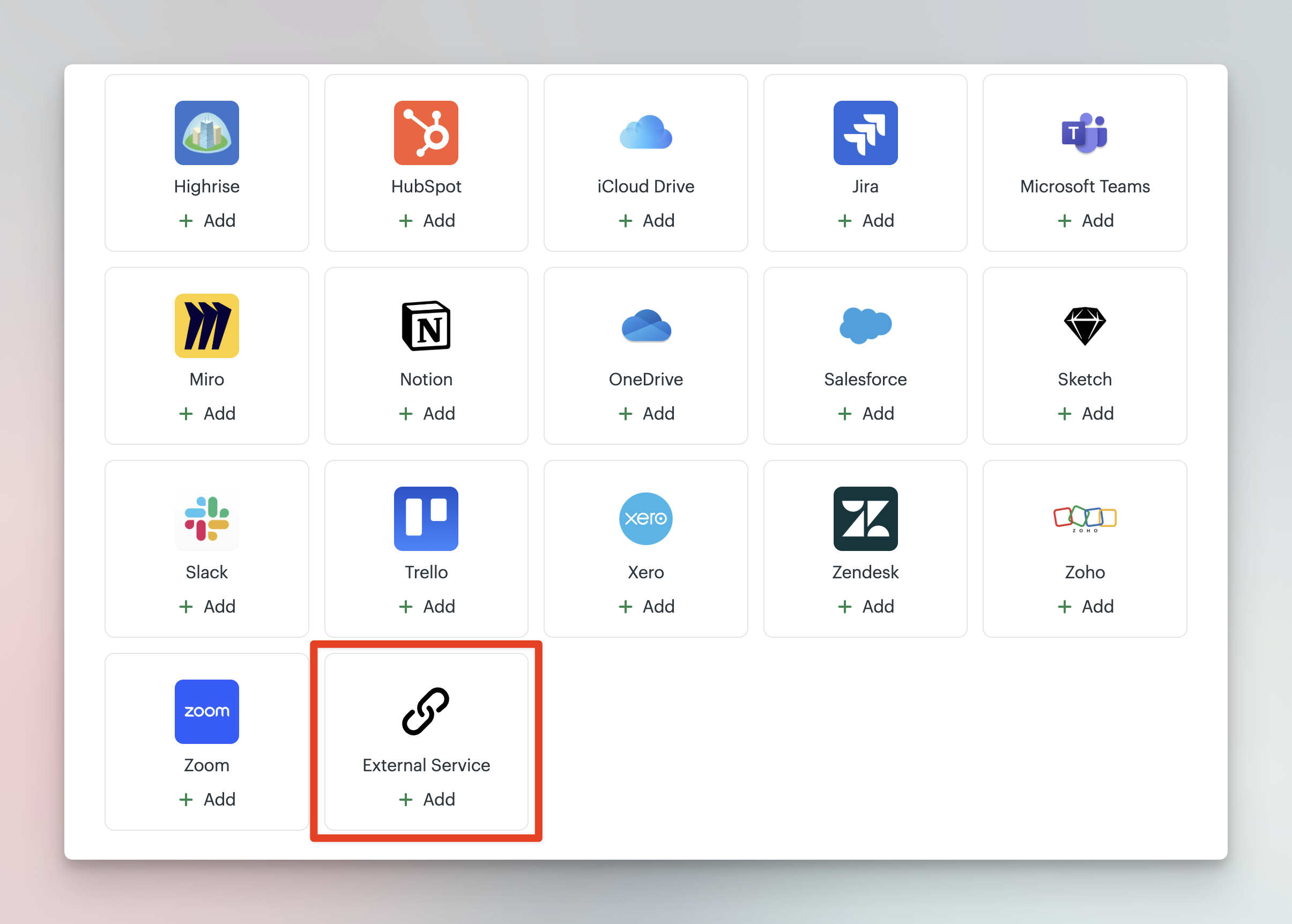This screenshot has width=1292, height=924.
Task: Click the Salesforce cloud icon
Action: [x=865, y=325]
